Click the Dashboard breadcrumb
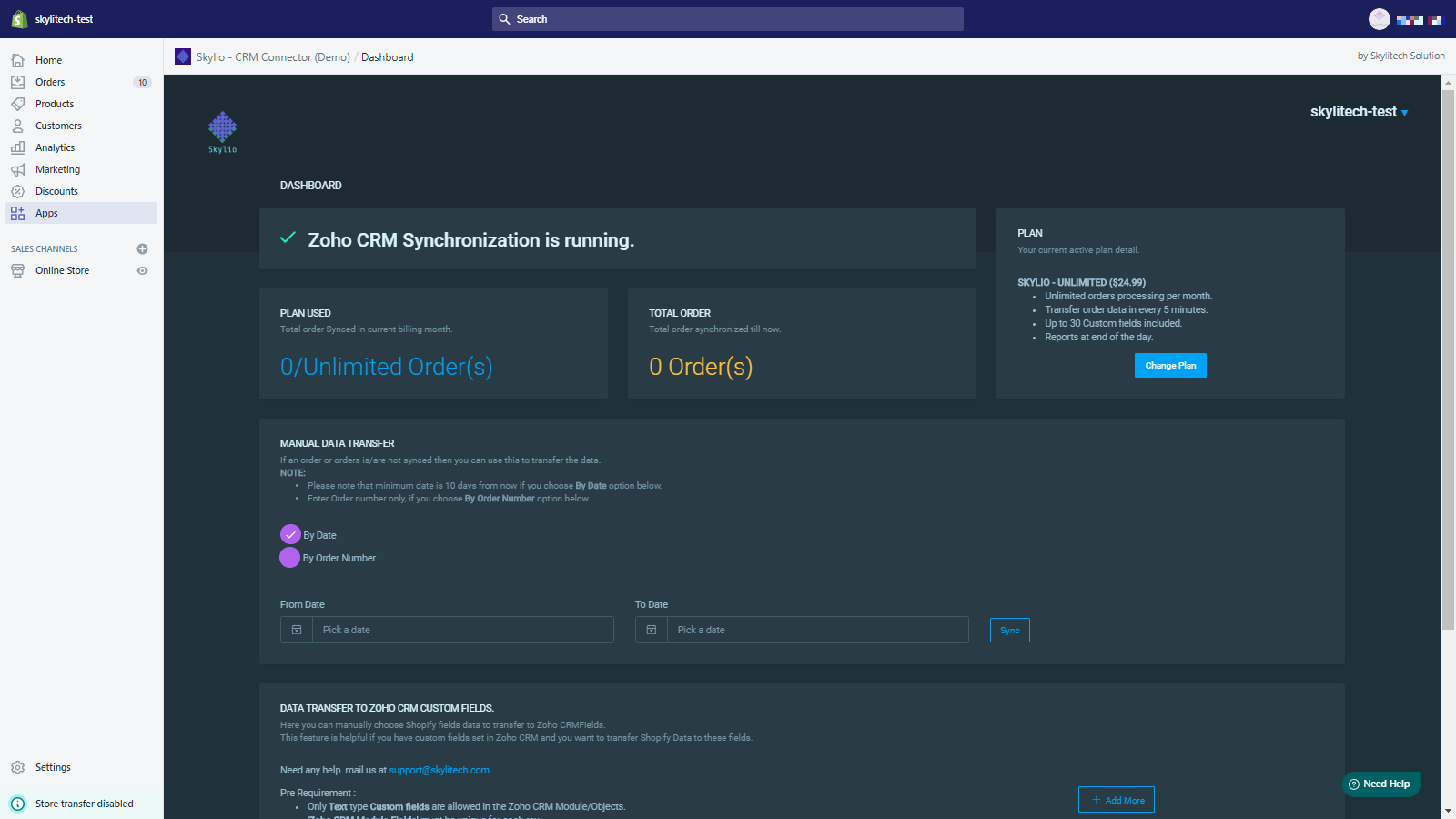The width and height of the screenshot is (1456, 819). (387, 56)
